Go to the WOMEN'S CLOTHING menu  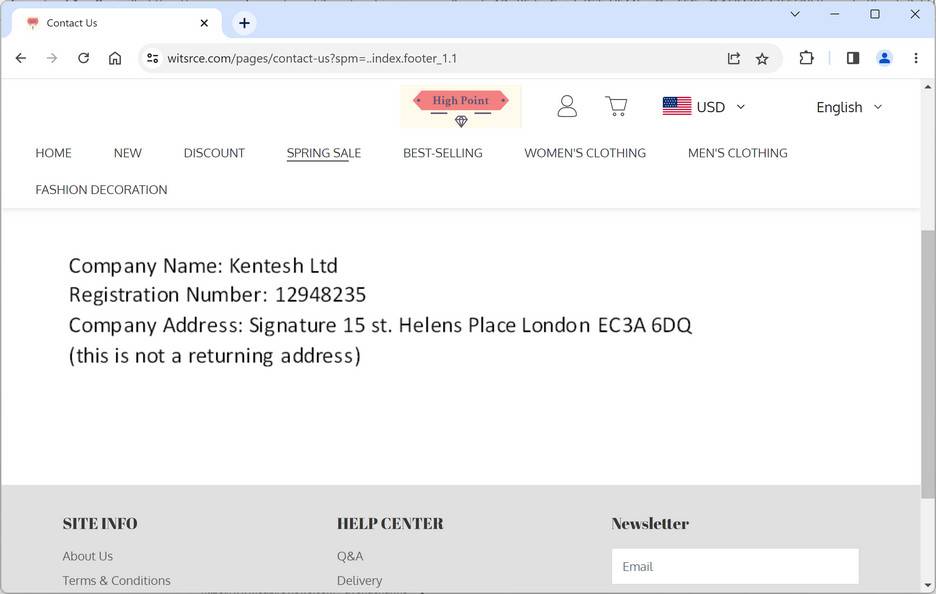(585, 153)
